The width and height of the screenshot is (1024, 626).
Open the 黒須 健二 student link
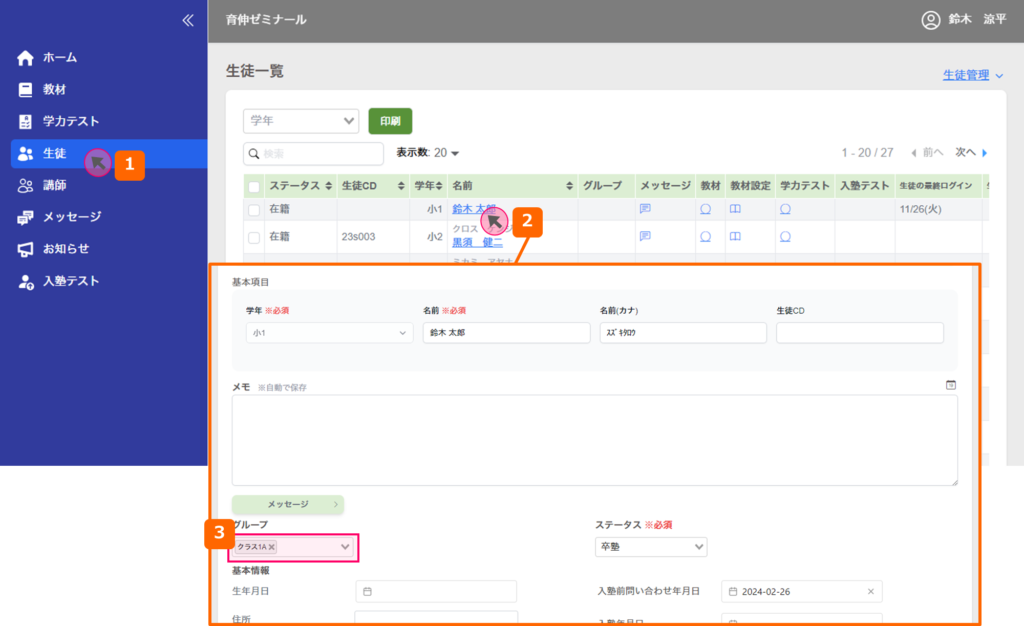pyautogui.click(x=477, y=242)
